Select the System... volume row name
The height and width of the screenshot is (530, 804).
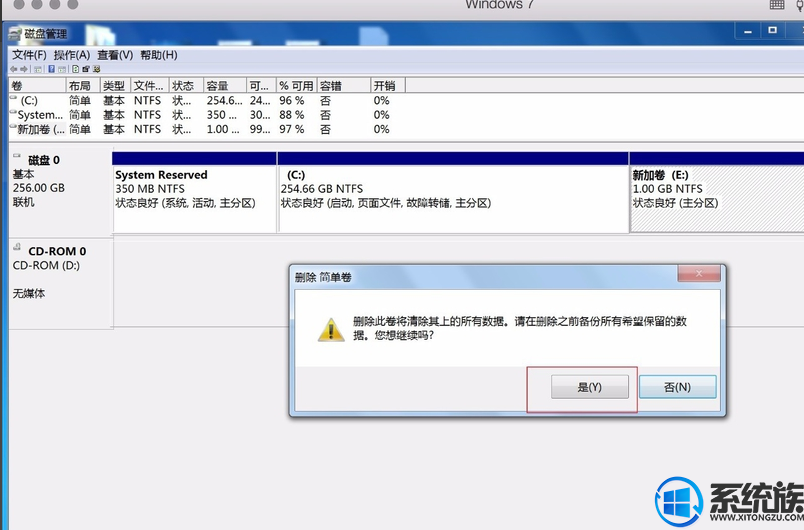[40, 115]
